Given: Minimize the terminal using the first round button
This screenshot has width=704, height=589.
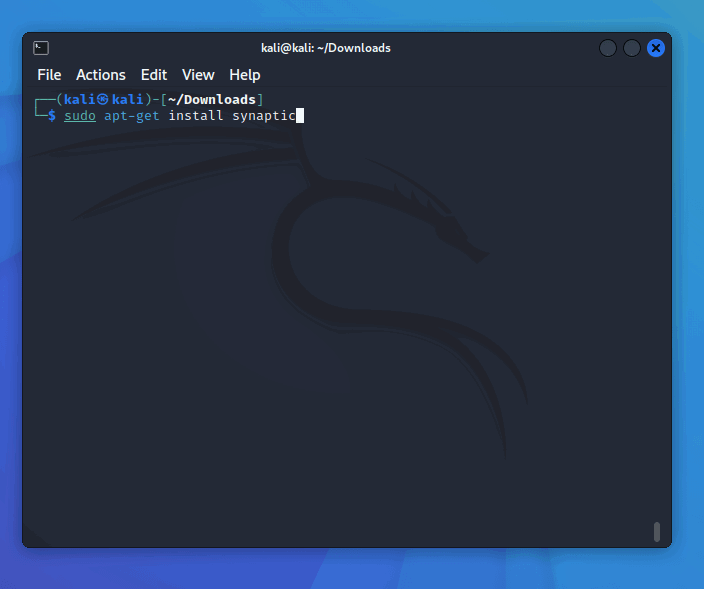Looking at the screenshot, I should click(607, 48).
